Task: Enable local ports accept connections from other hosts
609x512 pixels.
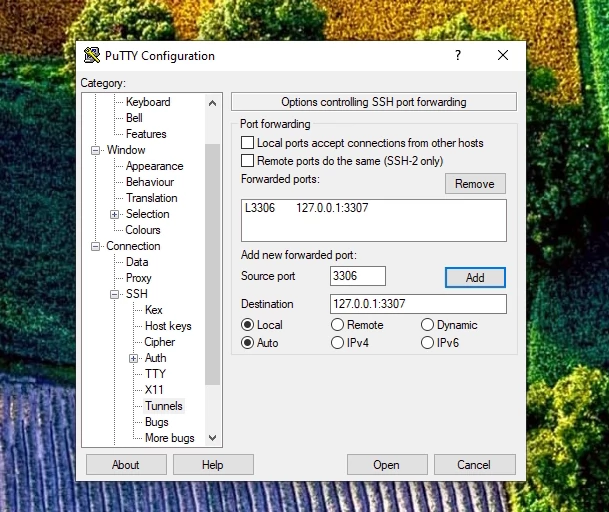Action: coord(247,143)
